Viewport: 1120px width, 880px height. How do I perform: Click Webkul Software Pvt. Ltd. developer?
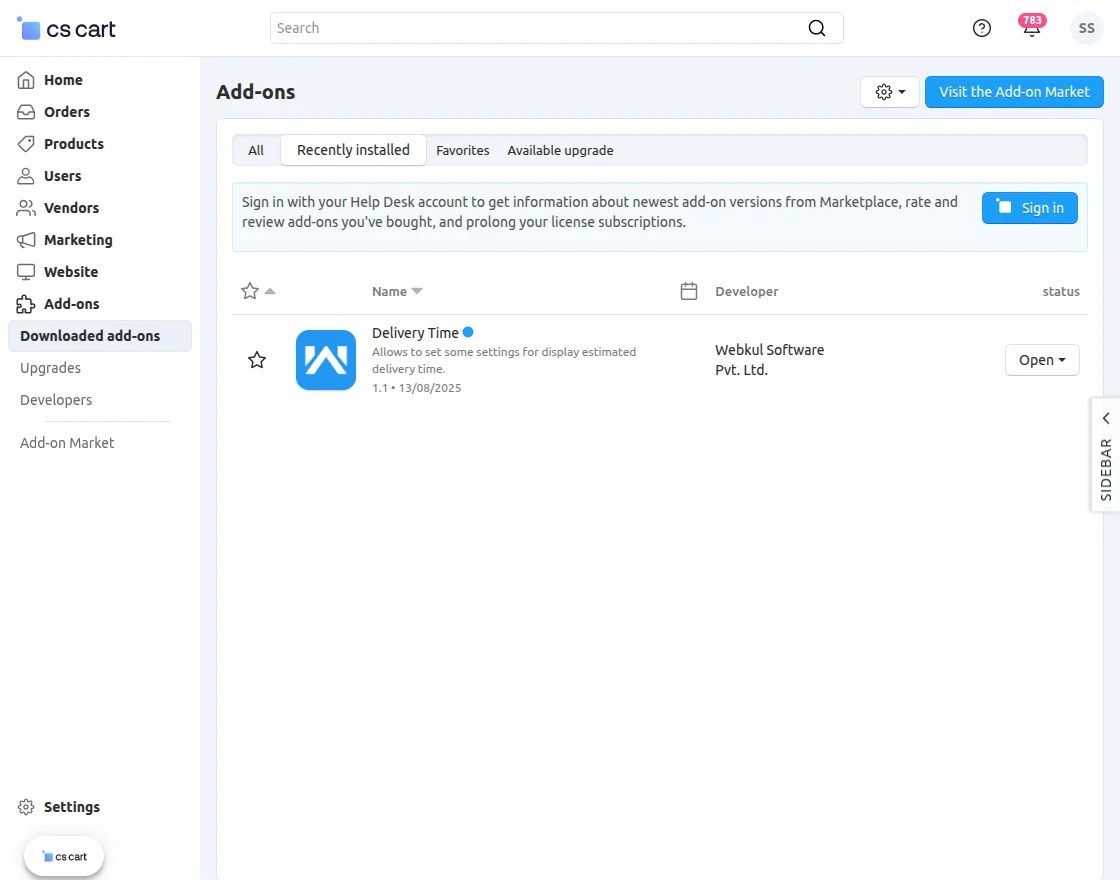coord(769,360)
